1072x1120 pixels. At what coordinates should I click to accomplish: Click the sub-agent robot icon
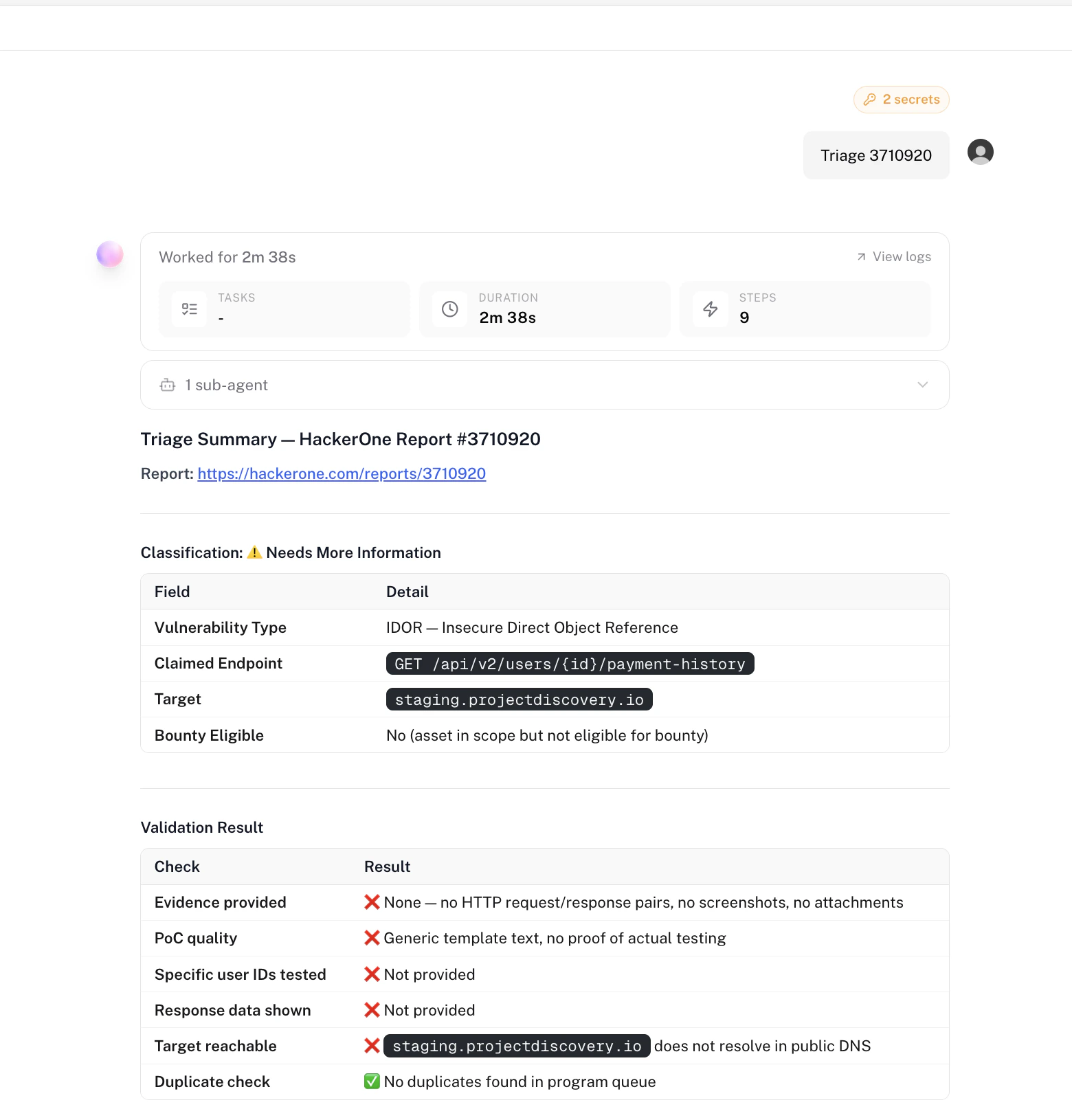click(x=168, y=385)
